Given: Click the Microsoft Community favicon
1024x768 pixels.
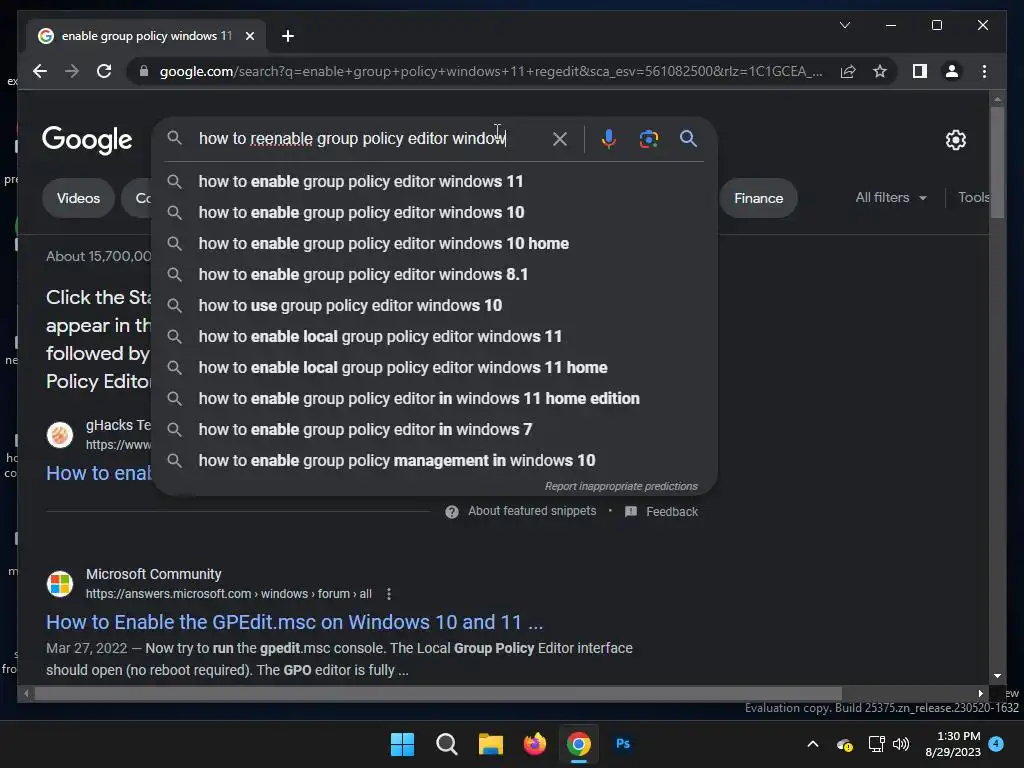Looking at the screenshot, I should click(x=60, y=583).
